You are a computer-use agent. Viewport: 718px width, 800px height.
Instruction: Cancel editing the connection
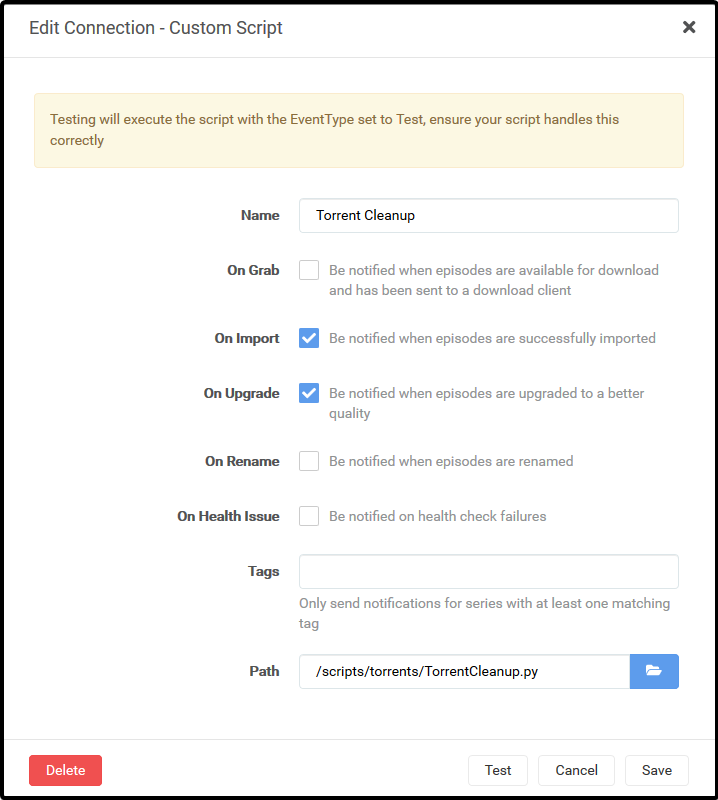pos(576,770)
